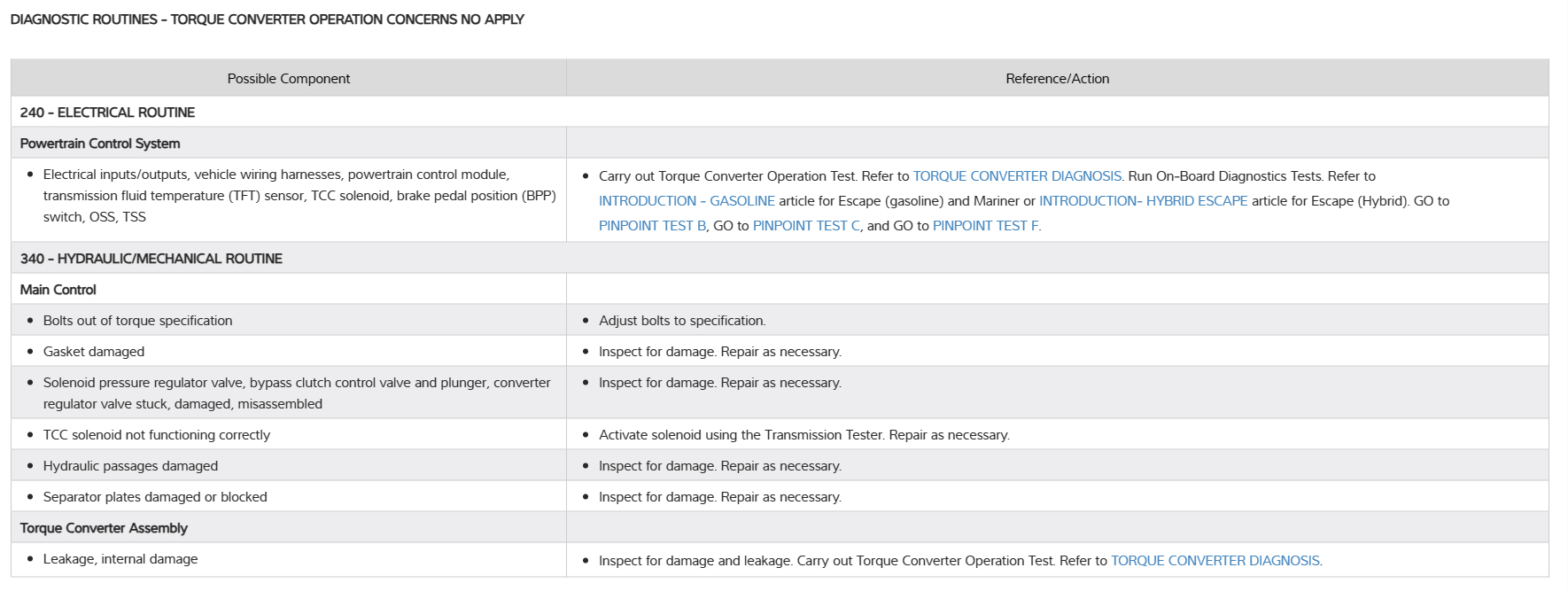Viewport: 1568px width, 591px height.
Task: Open TORQUE CONVERTER DIAGNOSIS link in leakage row
Action: coord(1215,561)
